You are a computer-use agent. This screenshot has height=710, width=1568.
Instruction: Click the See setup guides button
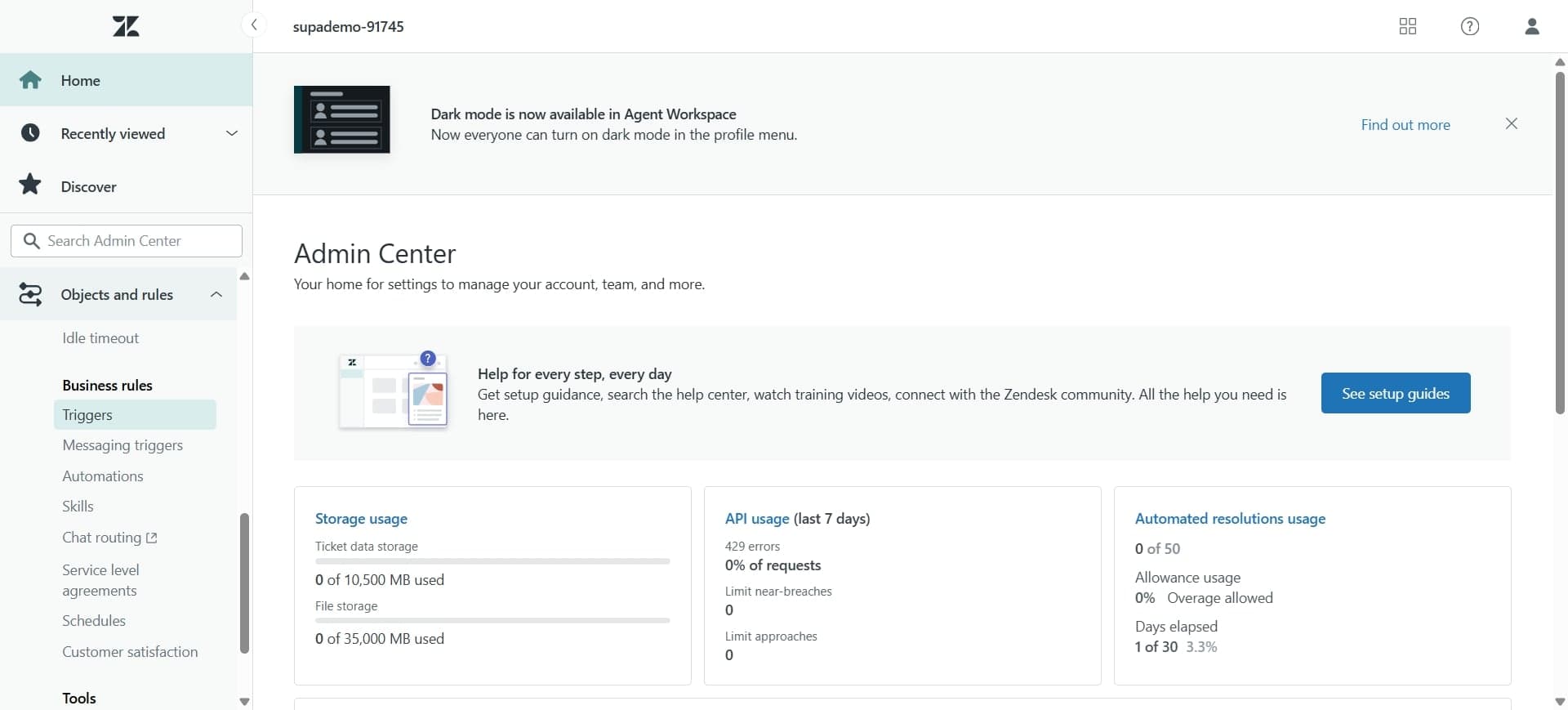pos(1395,393)
